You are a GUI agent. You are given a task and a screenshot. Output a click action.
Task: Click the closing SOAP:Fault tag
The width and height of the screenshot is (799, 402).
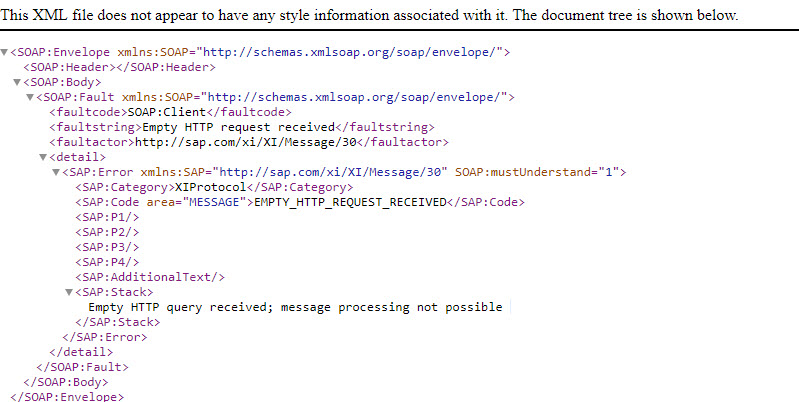click(83, 367)
